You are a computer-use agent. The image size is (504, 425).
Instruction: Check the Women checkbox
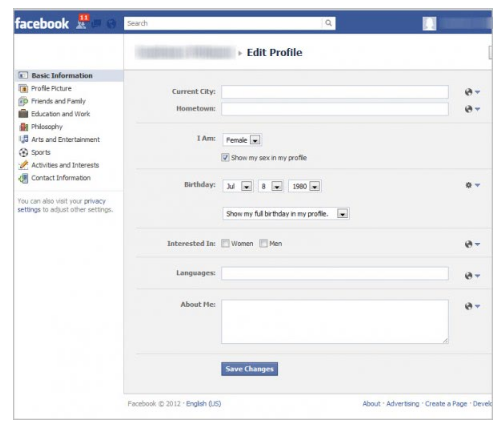coord(225,243)
